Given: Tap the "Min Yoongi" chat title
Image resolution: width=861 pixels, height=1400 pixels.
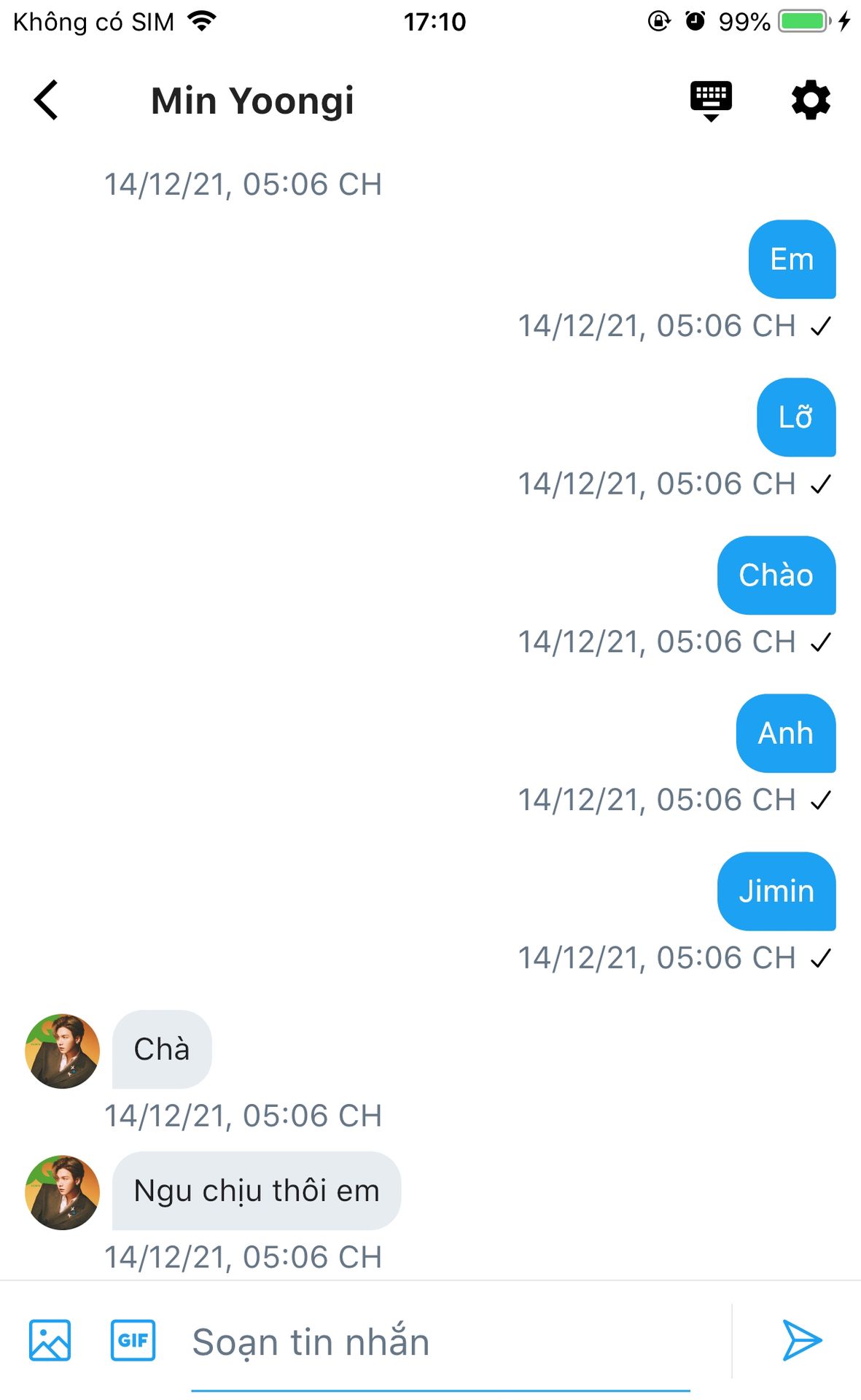Looking at the screenshot, I should (252, 101).
